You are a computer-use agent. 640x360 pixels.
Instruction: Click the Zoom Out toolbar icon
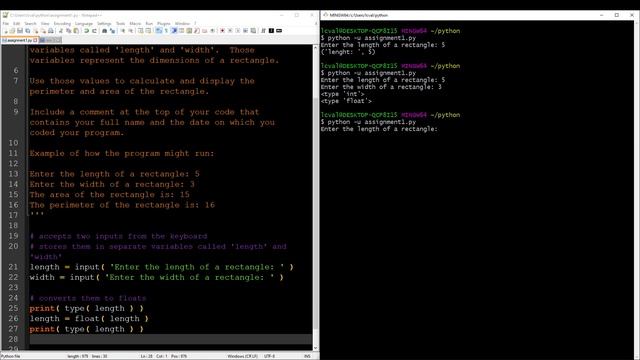pos(131,31)
